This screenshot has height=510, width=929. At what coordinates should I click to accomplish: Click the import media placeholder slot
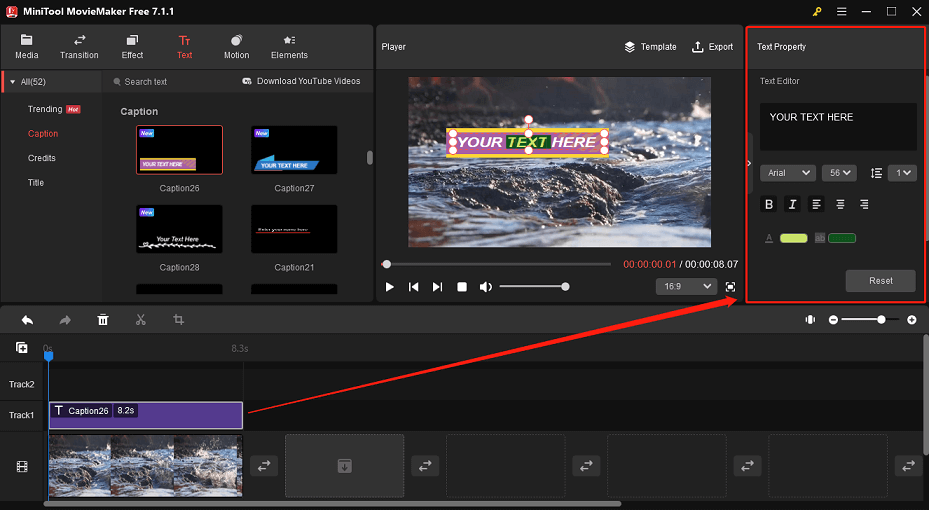(x=344, y=466)
